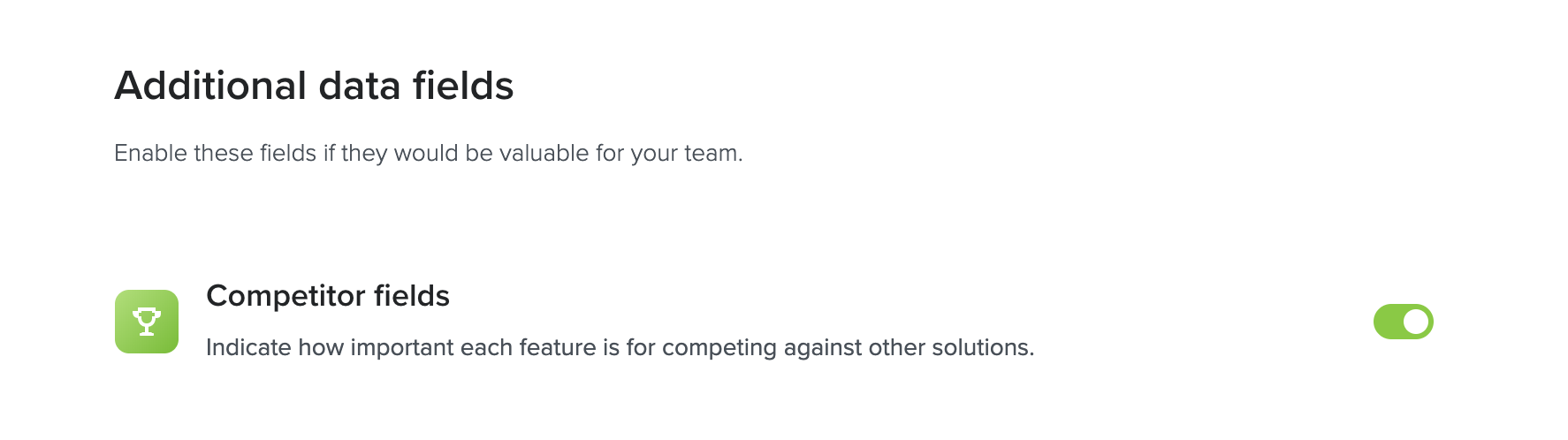
Task: Click the white trophy cup glyph
Action: tap(147, 322)
